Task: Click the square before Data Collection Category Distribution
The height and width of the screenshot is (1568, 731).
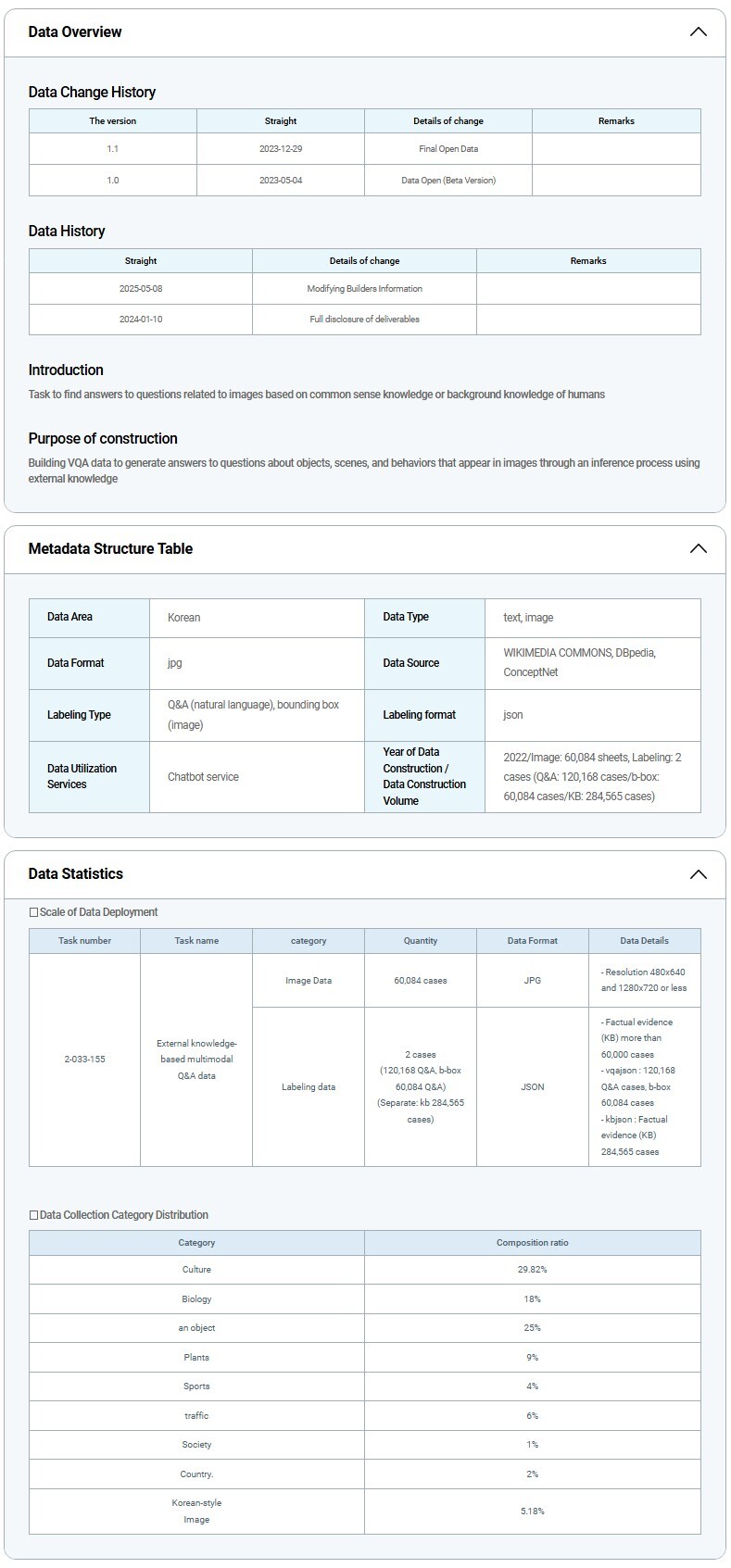Action: click(34, 1215)
